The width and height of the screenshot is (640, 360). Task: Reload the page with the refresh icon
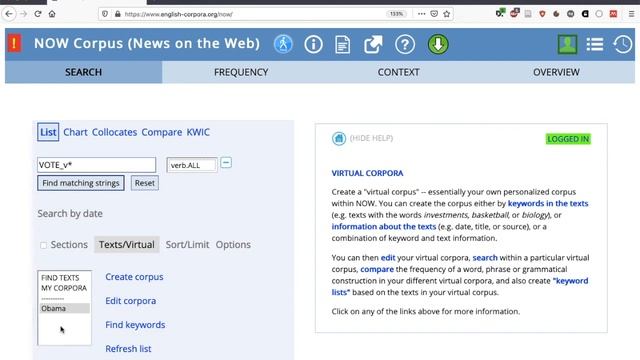tap(38, 14)
